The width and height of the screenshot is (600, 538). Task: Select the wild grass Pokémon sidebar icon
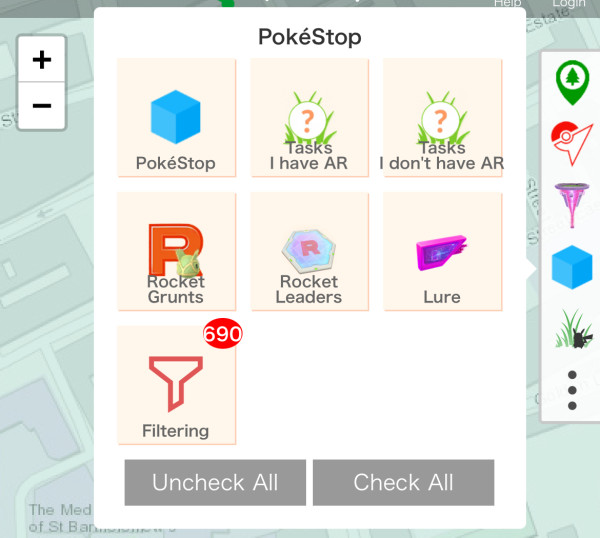[x=574, y=328]
